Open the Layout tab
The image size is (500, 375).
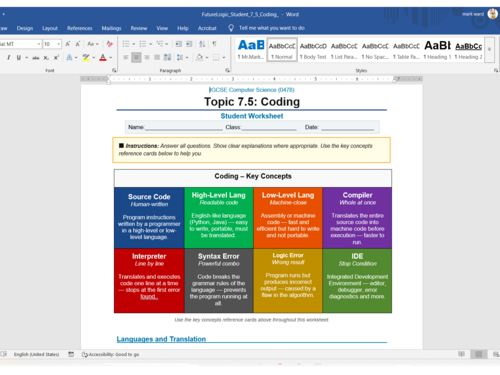pyautogui.click(x=50, y=28)
